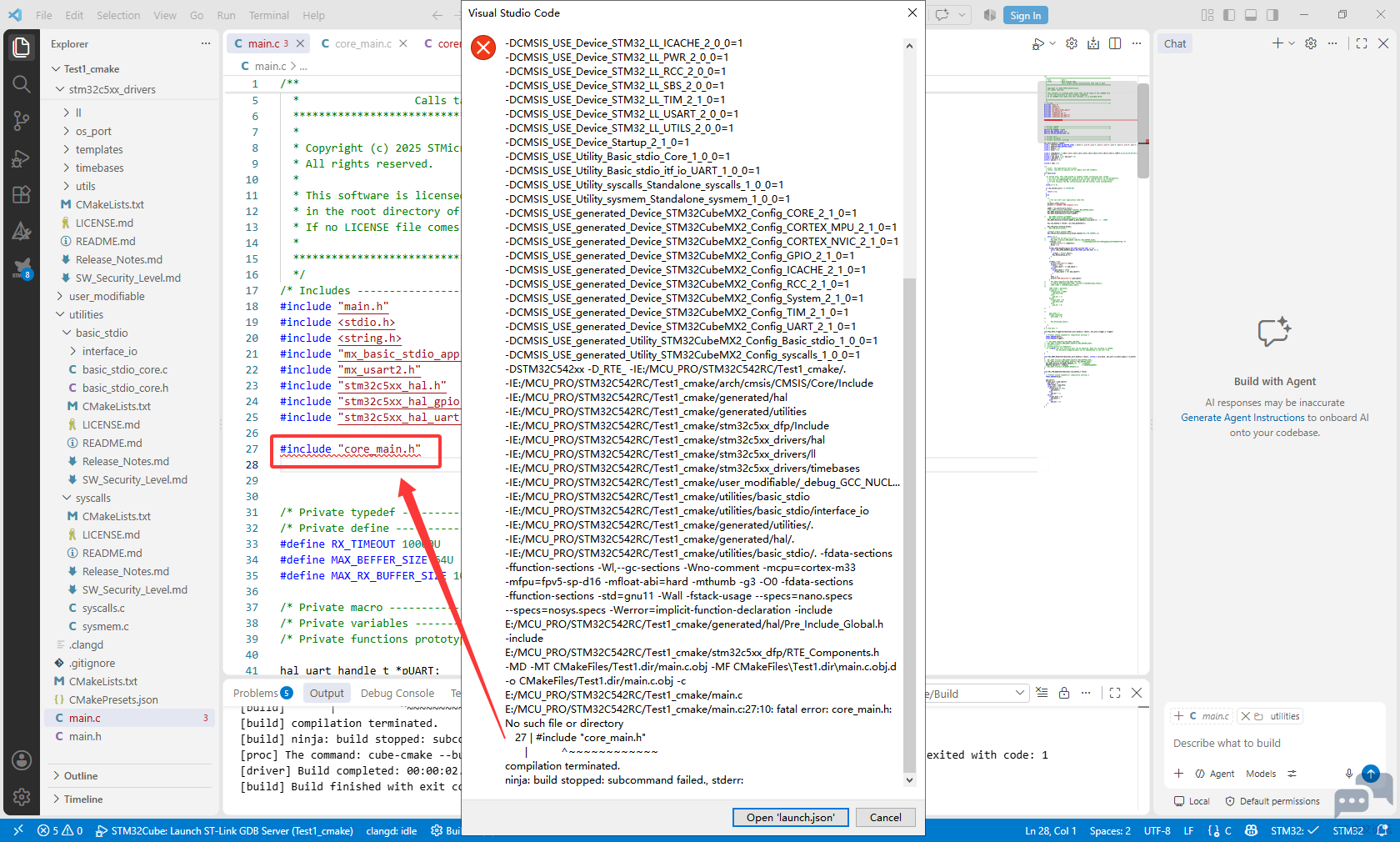Maximize the Output panel size
The width and height of the screenshot is (1400, 842).
[x=1115, y=693]
